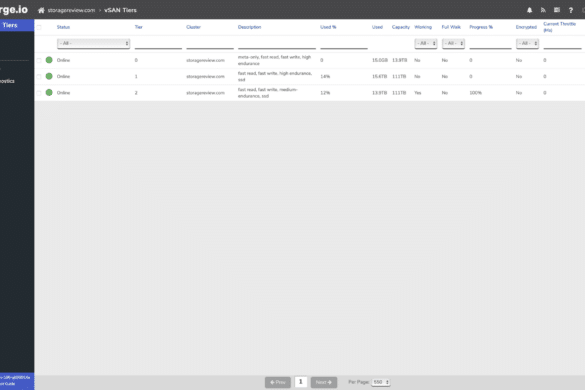Open the Status filter dropdown

(93, 43)
